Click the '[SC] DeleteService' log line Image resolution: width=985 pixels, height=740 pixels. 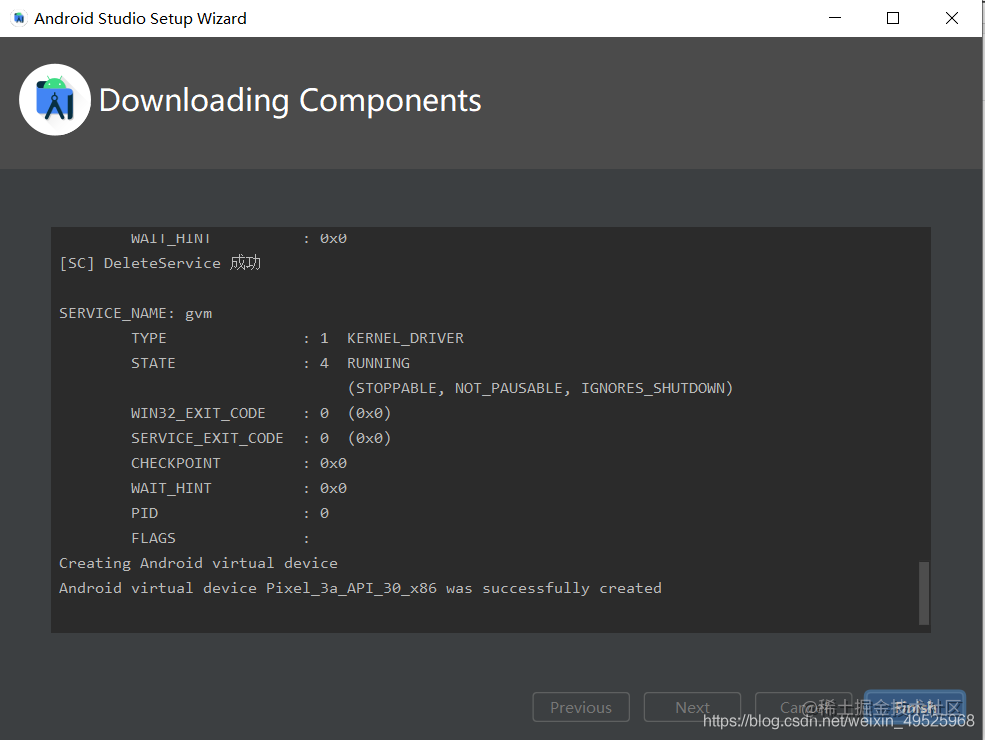tap(160, 263)
